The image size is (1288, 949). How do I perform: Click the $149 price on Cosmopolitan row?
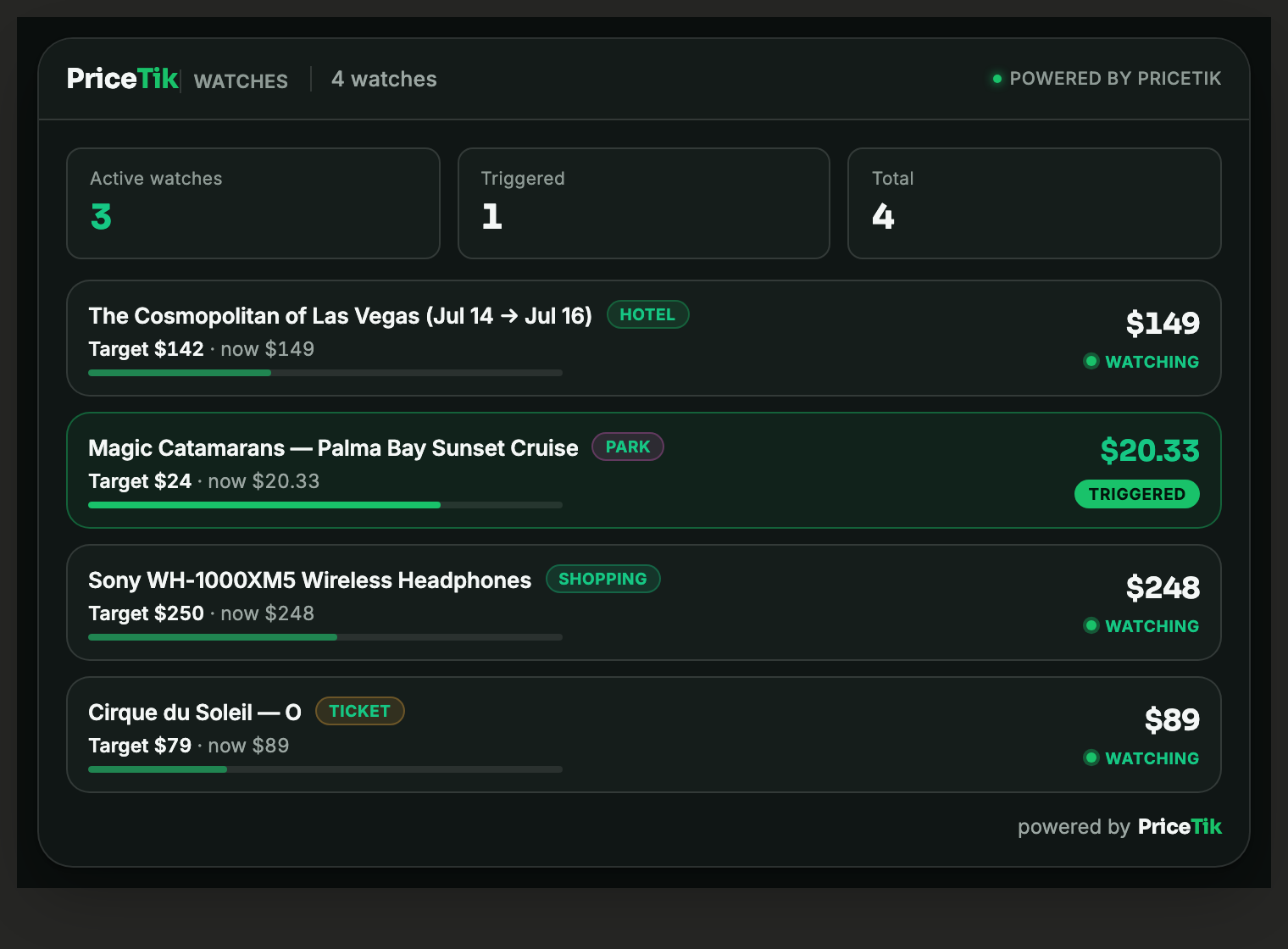pos(1163,323)
